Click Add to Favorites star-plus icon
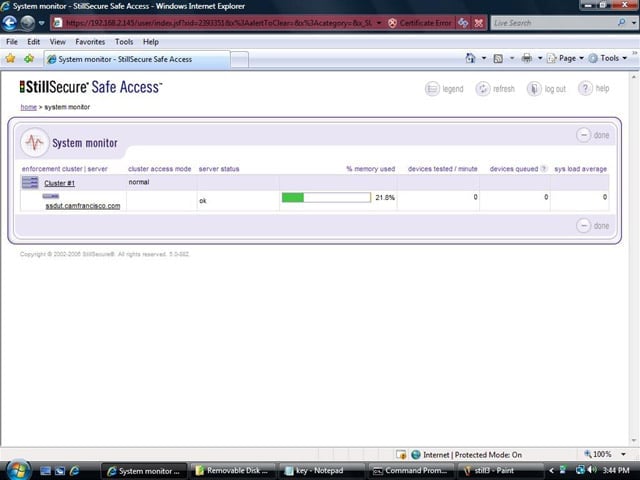The image size is (640, 480). coord(29,59)
